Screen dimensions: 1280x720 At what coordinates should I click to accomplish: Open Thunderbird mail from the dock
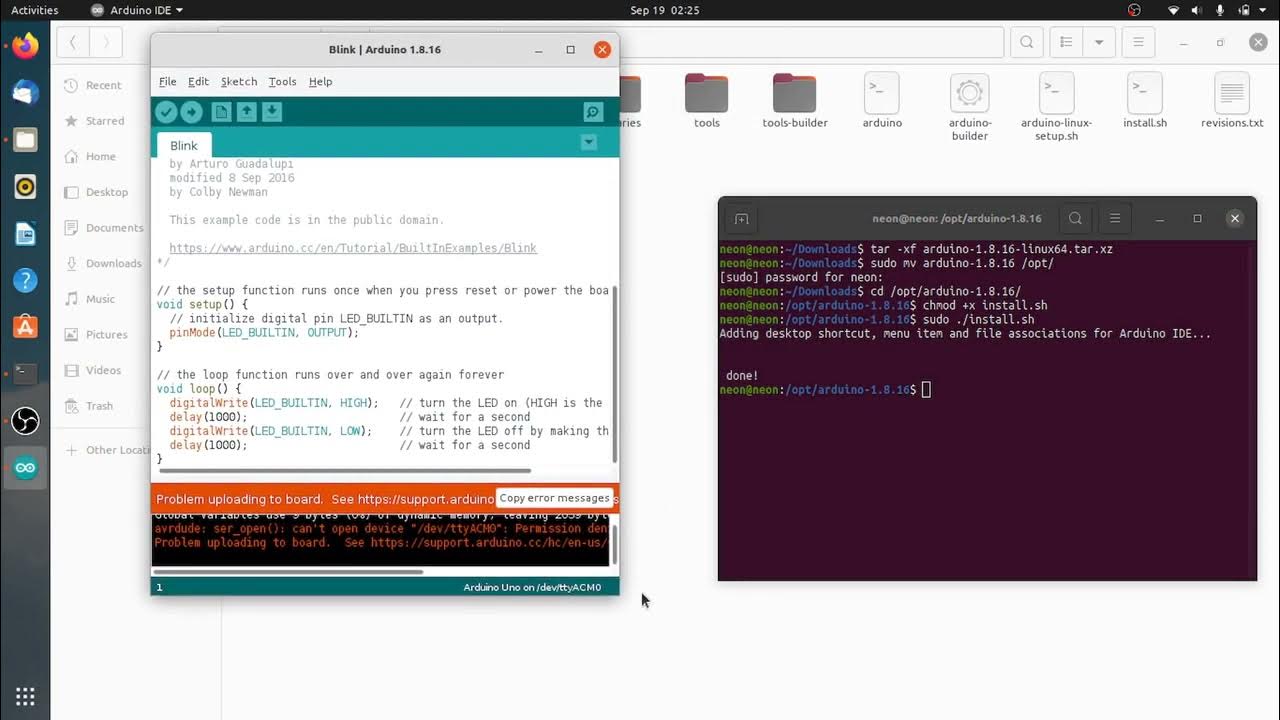pos(25,93)
